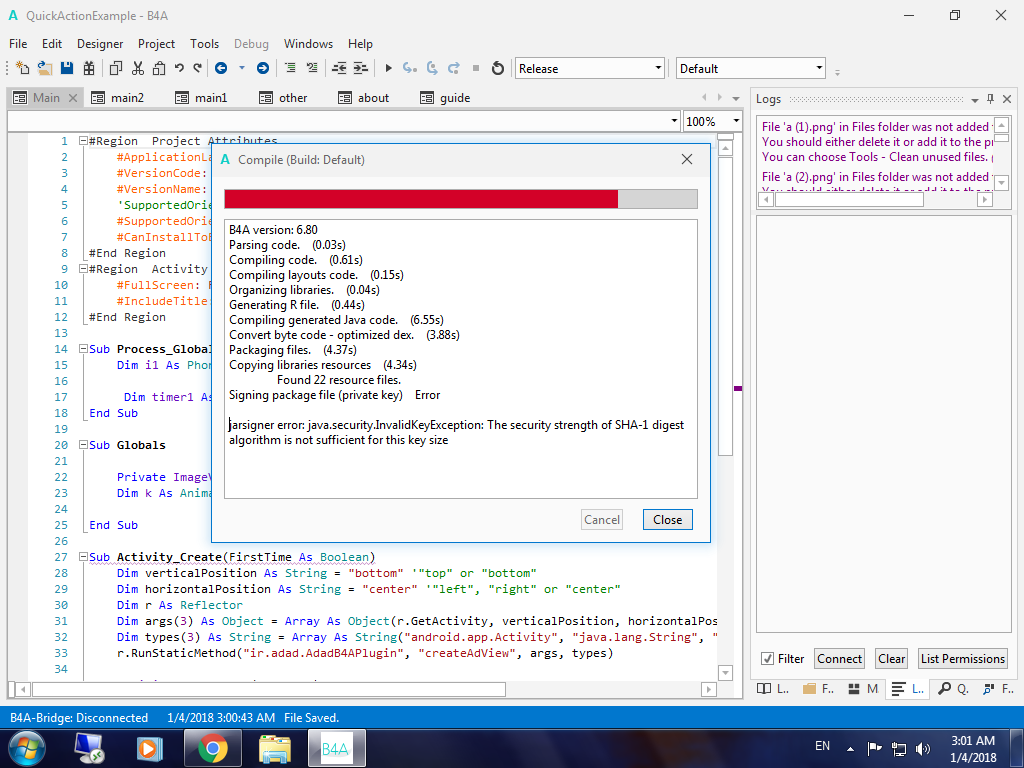Image resolution: width=1024 pixels, height=768 pixels.
Task: Collapse the Project Attributes region
Action: pos(81,141)
